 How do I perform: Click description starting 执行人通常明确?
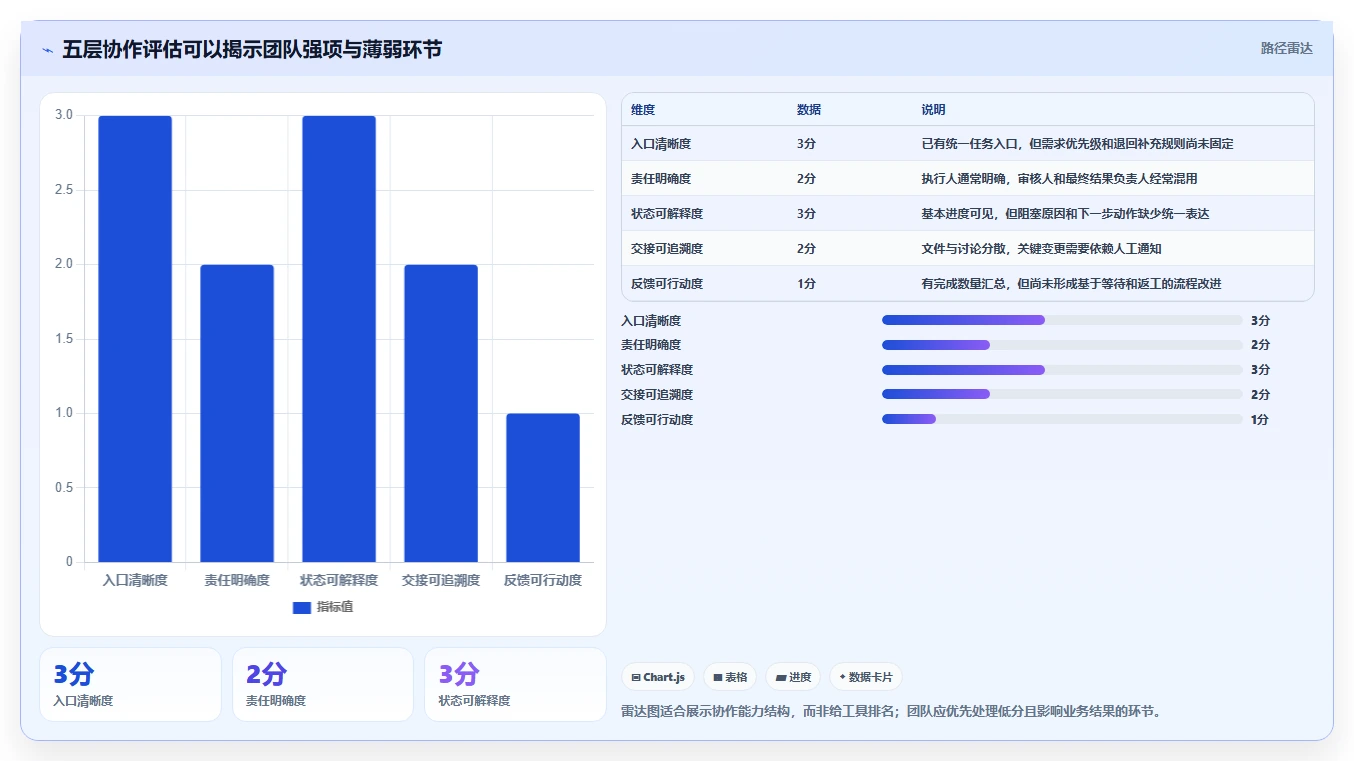(x=1059, y=179)
